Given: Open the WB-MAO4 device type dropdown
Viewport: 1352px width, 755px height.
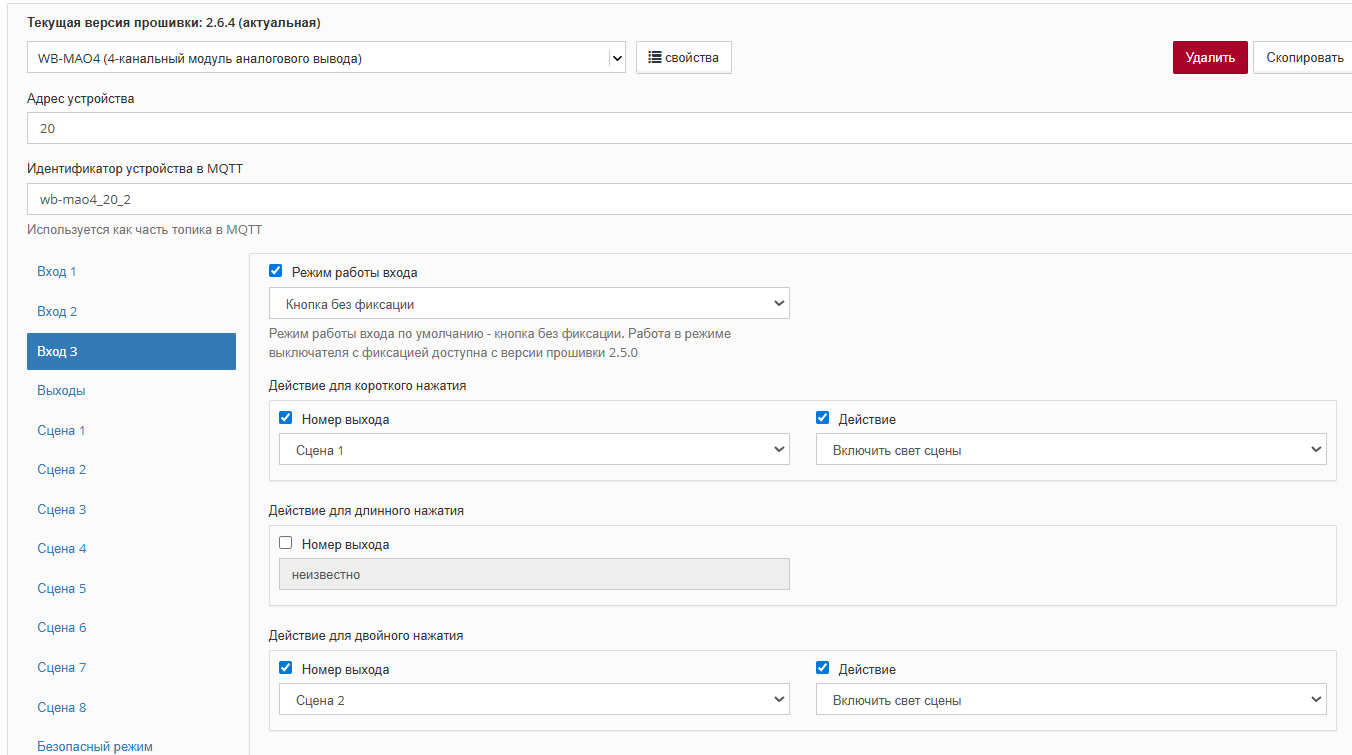Looking at the screenshot, I should 326,58.
